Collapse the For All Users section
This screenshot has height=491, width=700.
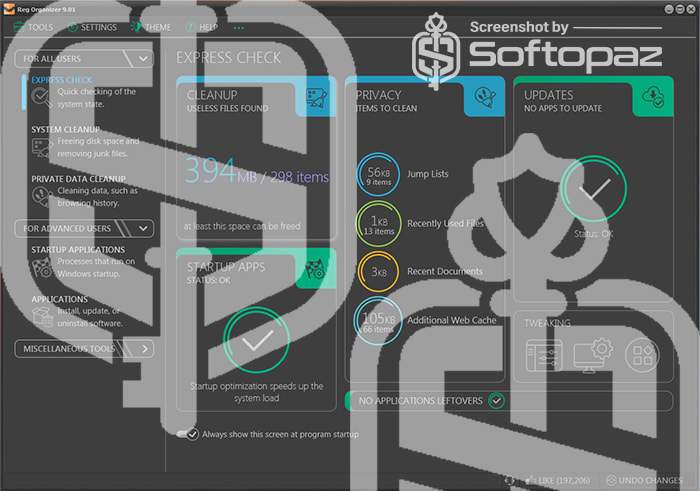click(x=84, y=59)
